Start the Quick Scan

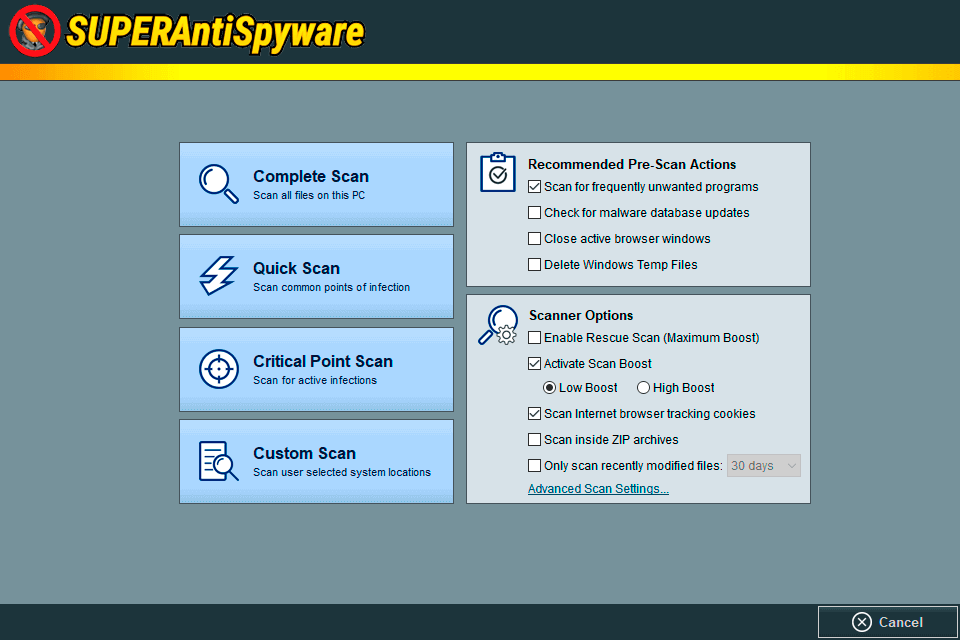[317, 277]
